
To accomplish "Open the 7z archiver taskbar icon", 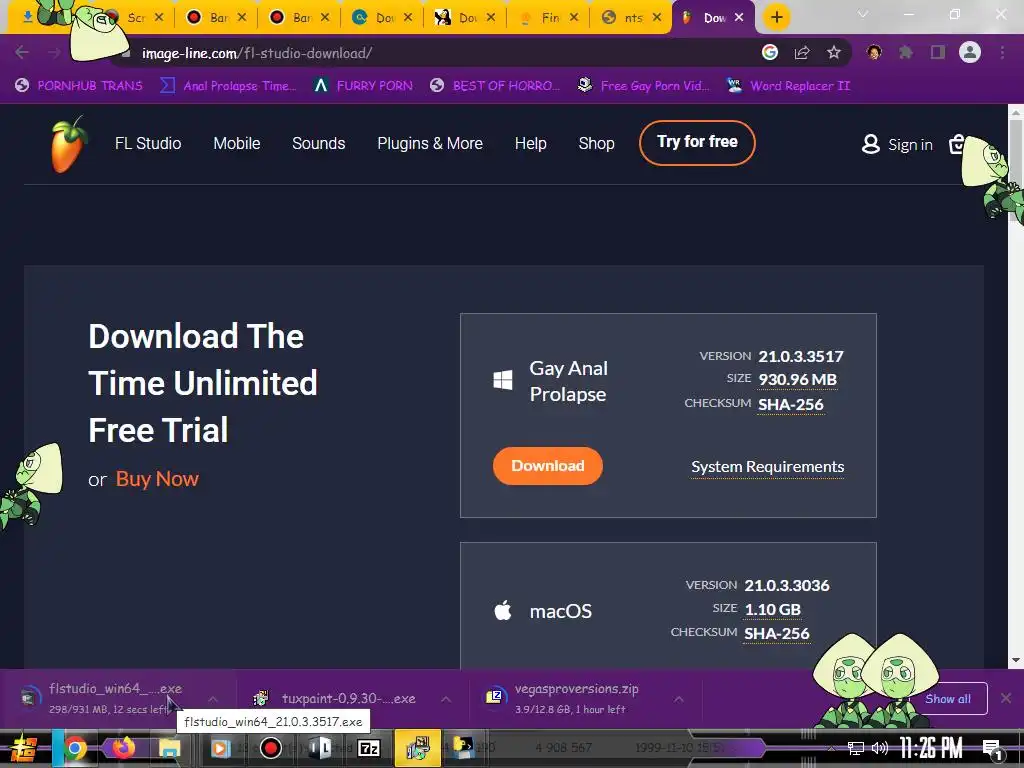I will coord(369,748).
